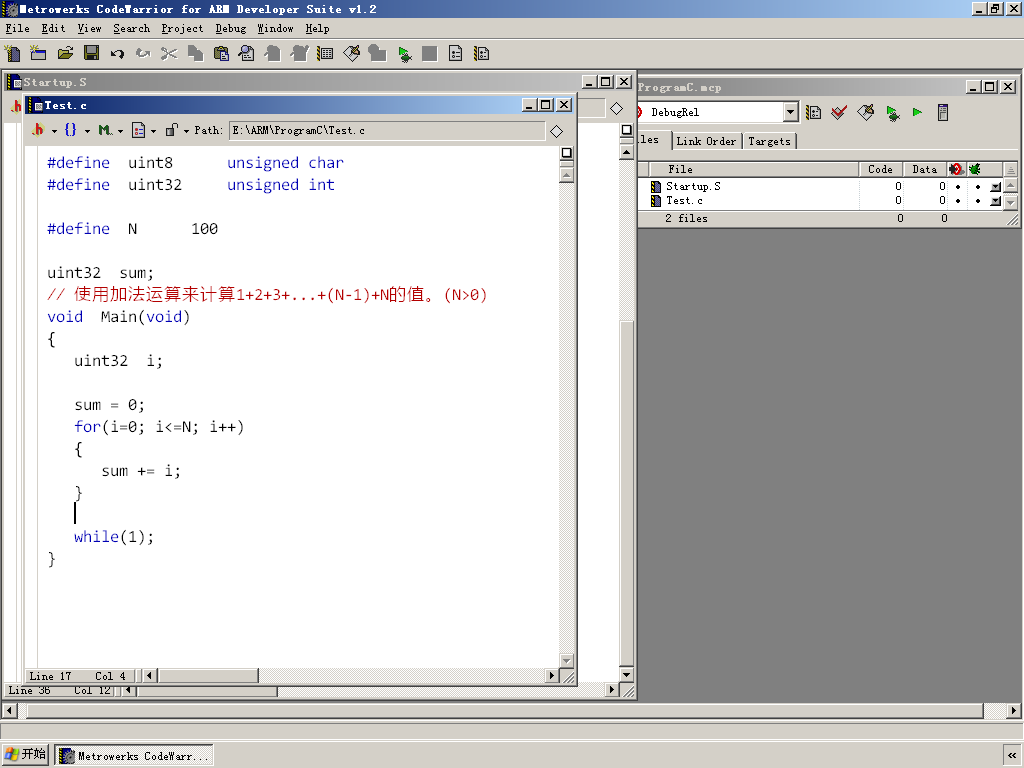The width and height of the screenshot is (1024, 768).
Task: Click the header files .h icon in Test.c
Action: pos(38,130)
